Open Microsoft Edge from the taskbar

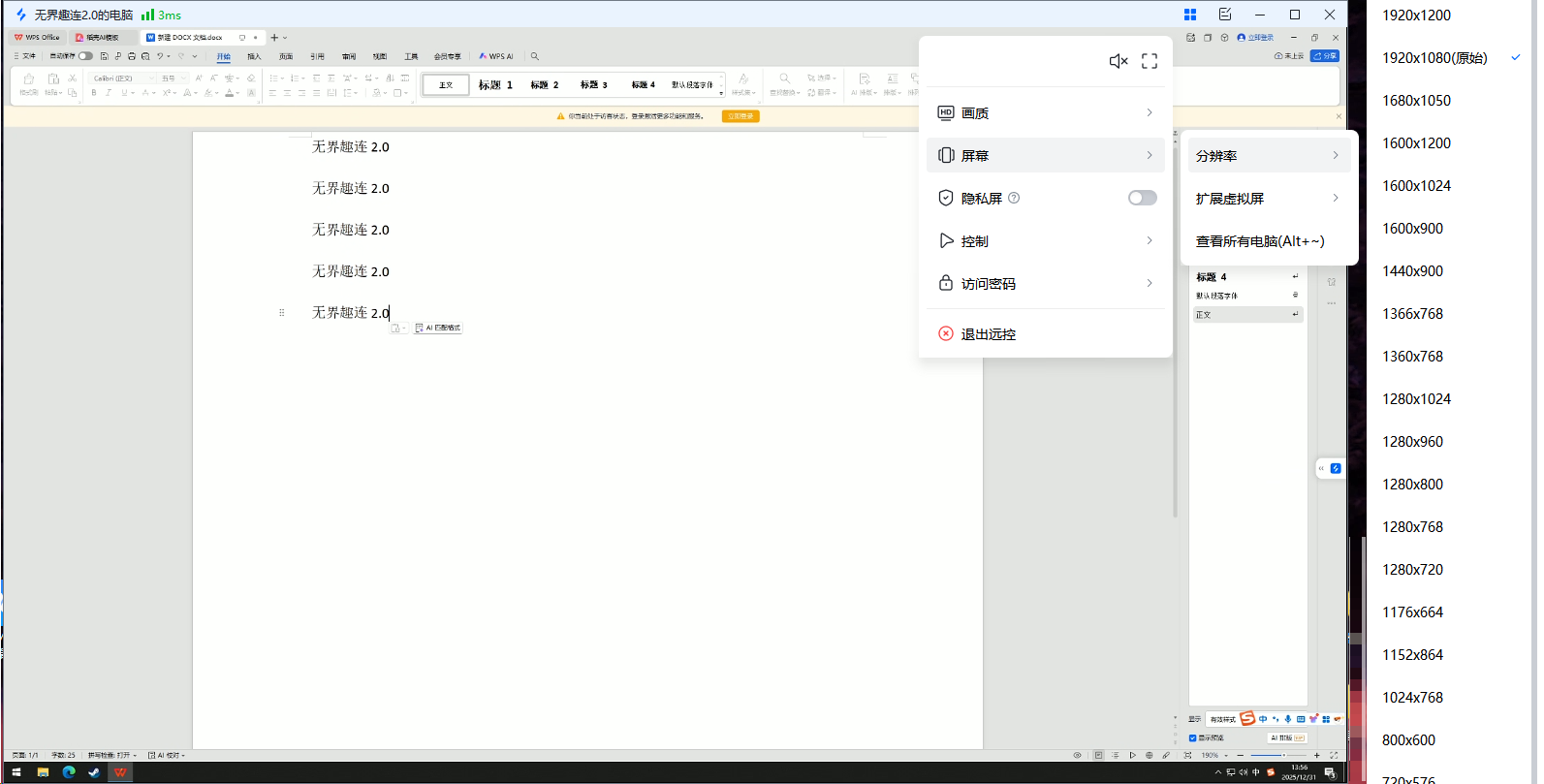(x=69, y=772)
